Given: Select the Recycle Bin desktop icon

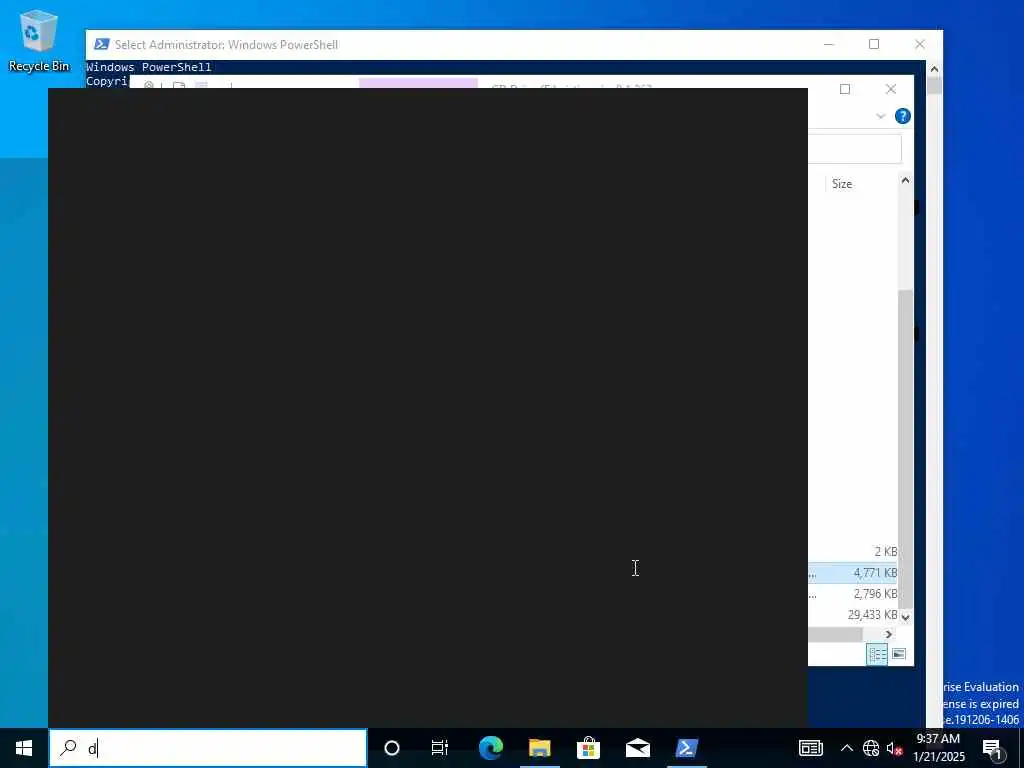Looking at the screenshot, I should (39, 40).
